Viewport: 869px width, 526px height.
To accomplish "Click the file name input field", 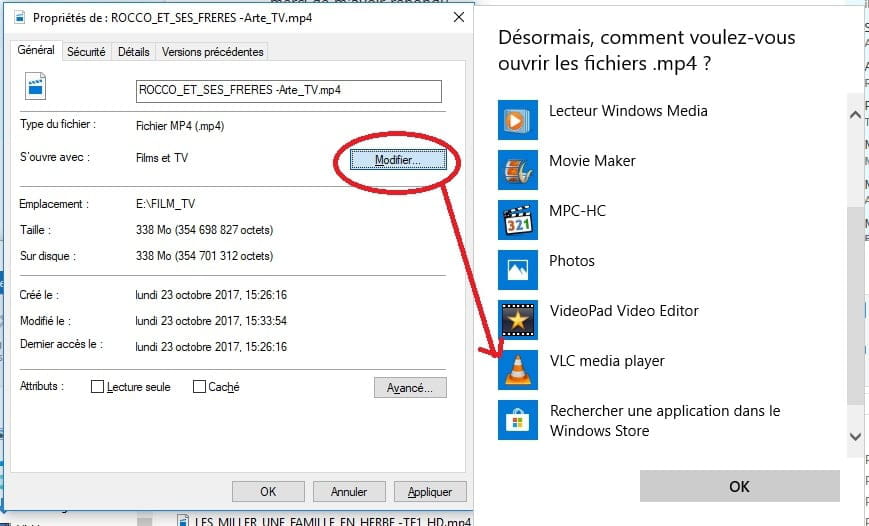I will coord(289,91).
